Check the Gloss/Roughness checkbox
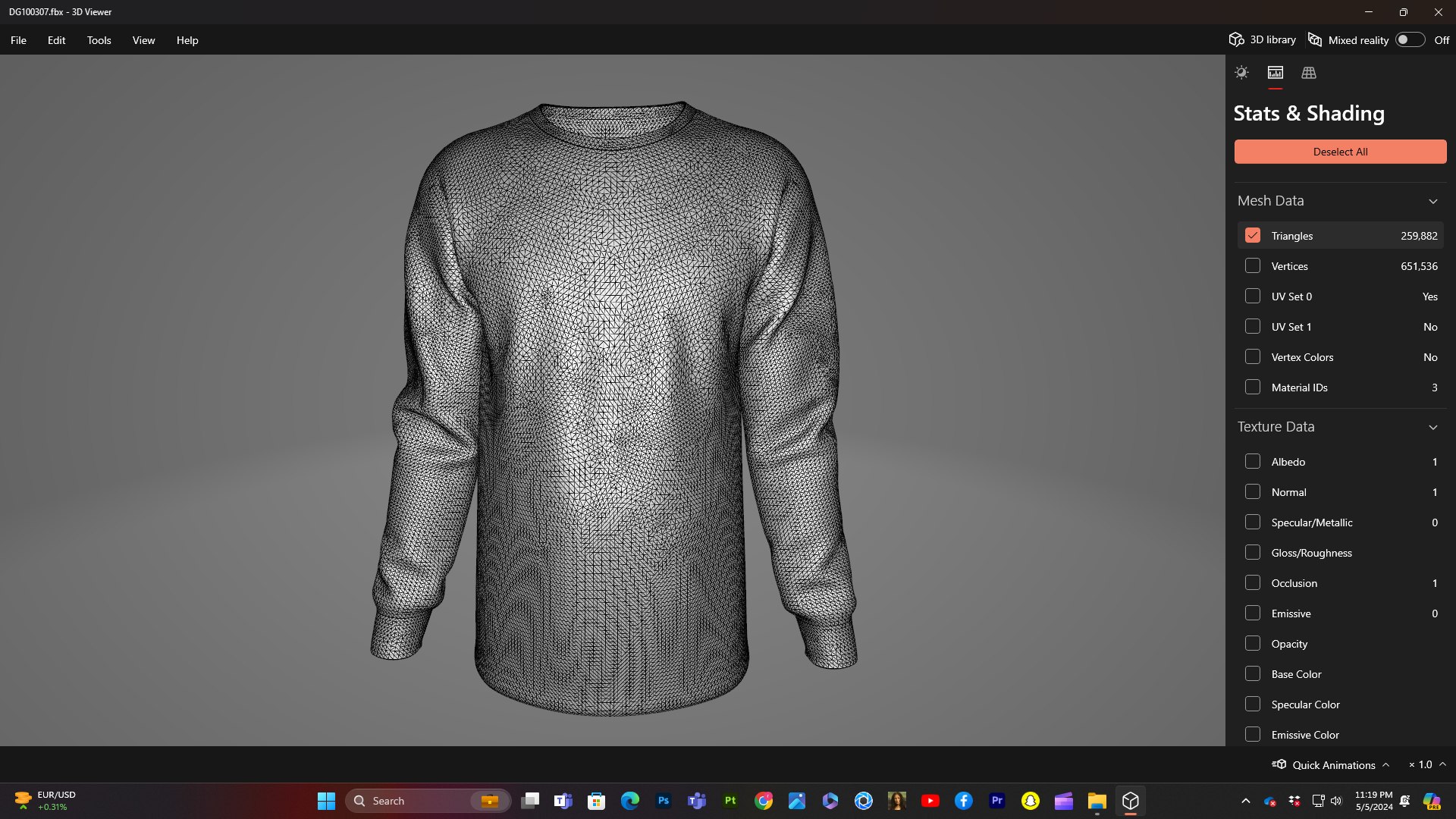This screenshot has height=819, width=1456. 1253,553
